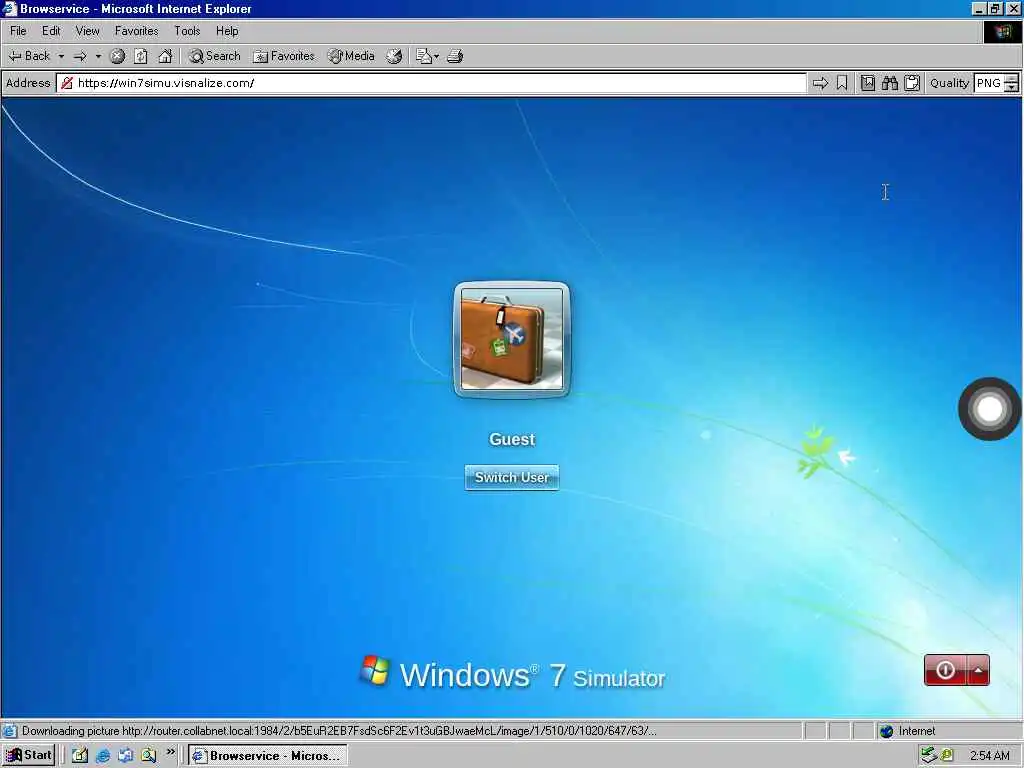Image resolution: width=1024 pixels, height=768 pixels.
Task: Open the Favorites pane from toolbar
Action: 284,56
